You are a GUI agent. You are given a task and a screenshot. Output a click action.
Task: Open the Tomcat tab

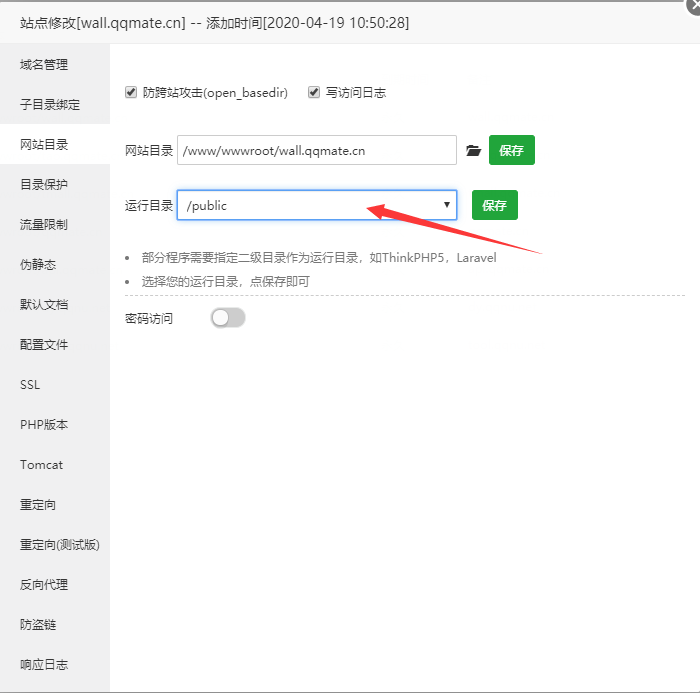(x=41, y=465)
